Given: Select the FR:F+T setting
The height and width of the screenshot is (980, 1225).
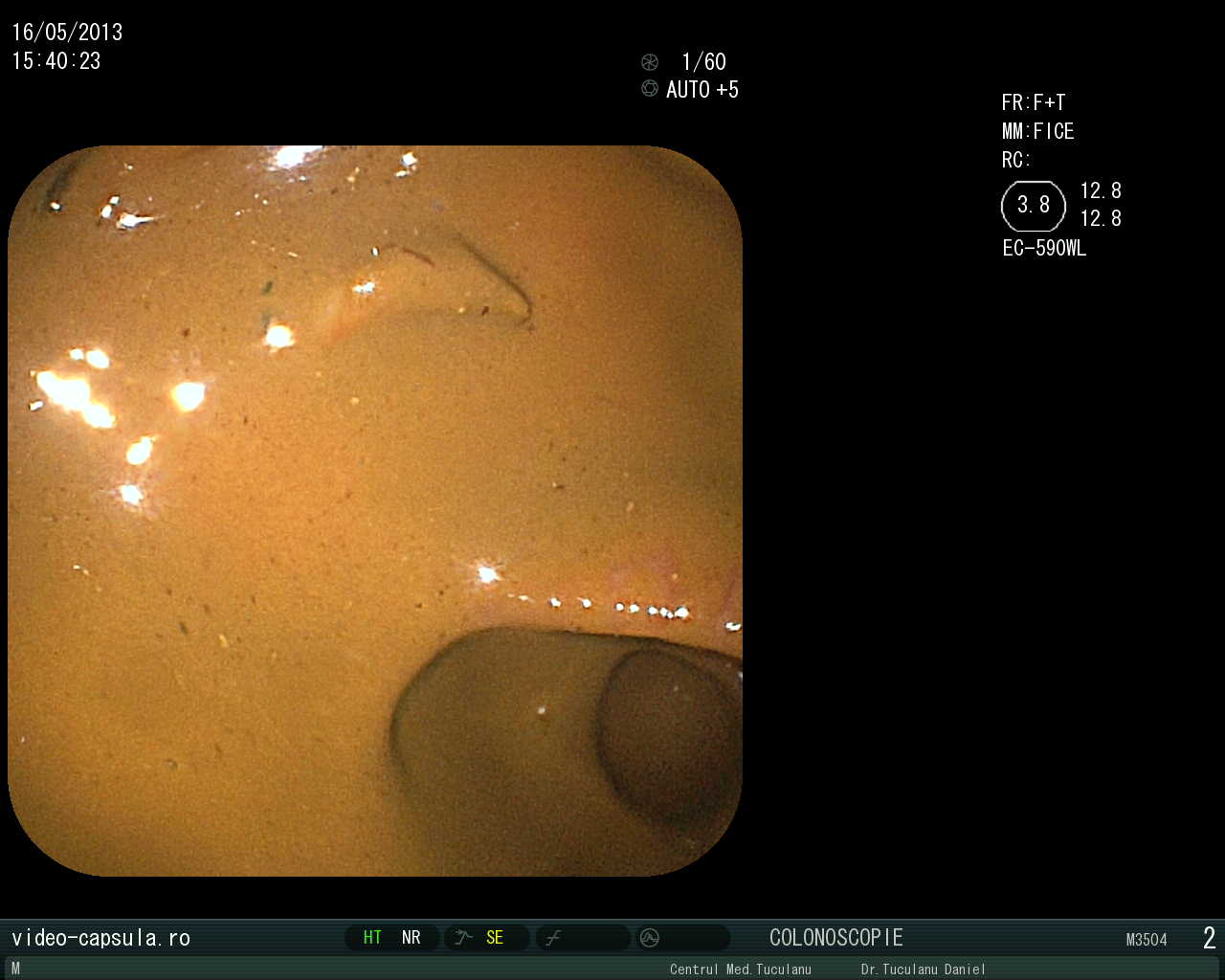Looking at the screenshot, I should pyautogui.click(x=1034, y=102).
